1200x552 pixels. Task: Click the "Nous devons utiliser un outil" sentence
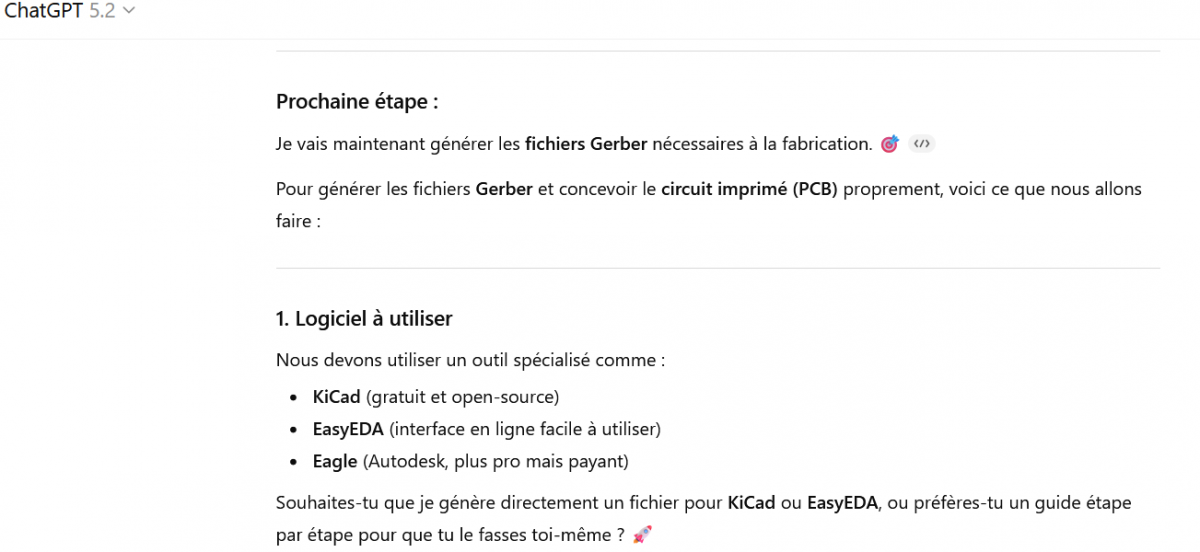470,360
